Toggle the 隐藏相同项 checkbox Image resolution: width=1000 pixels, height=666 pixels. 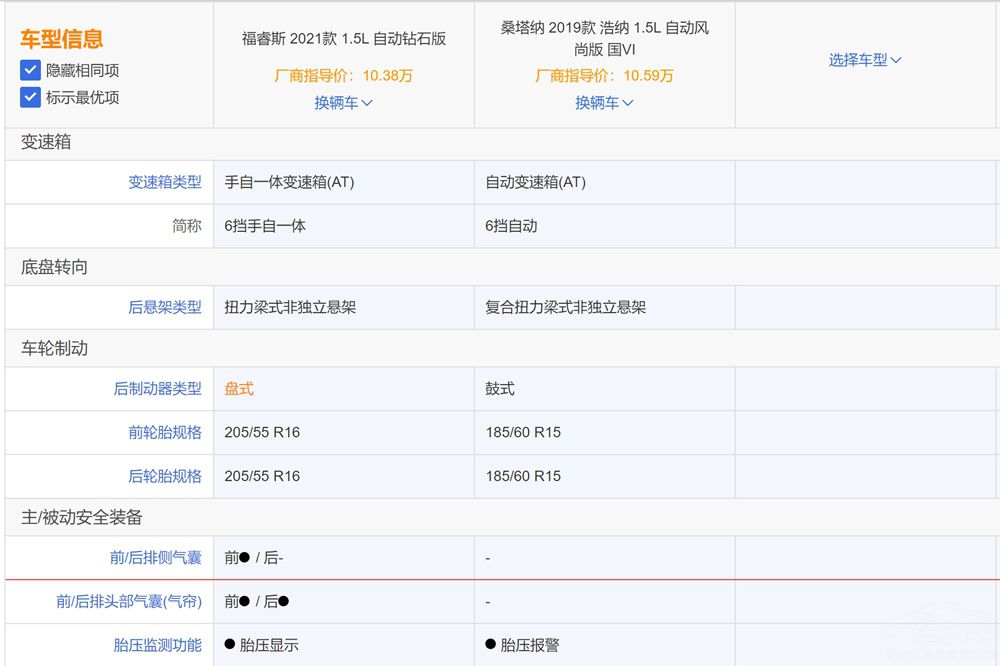(x=31, y=71)
